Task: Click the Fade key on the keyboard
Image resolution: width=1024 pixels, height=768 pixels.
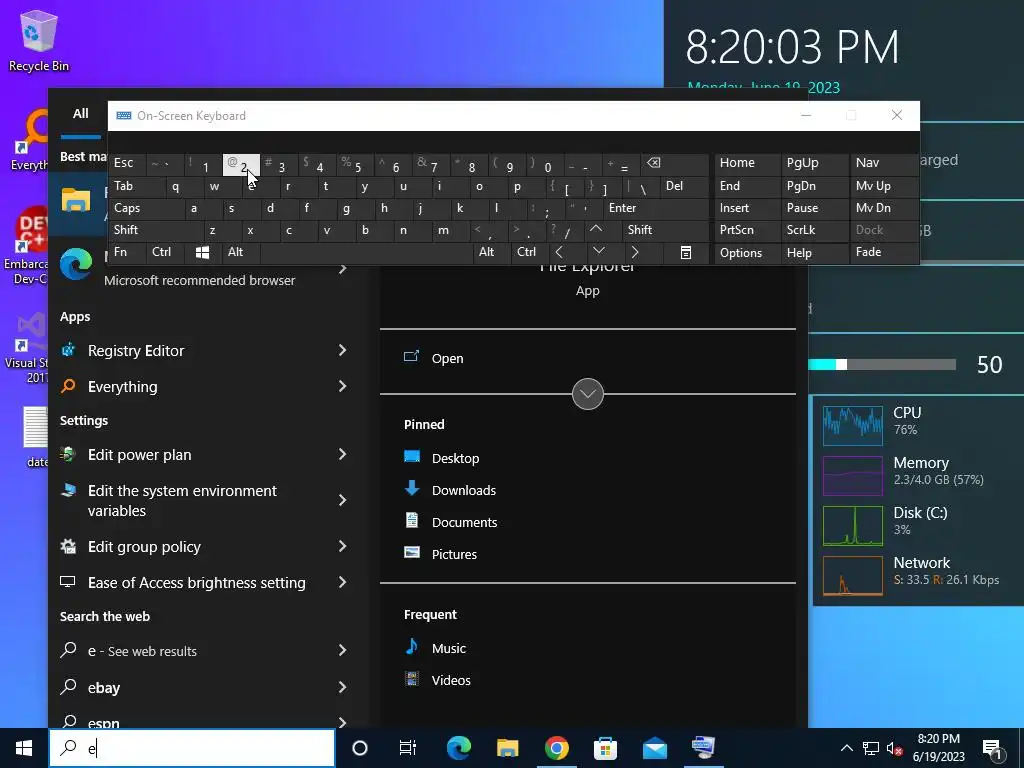Action: [x=884, y=253]
